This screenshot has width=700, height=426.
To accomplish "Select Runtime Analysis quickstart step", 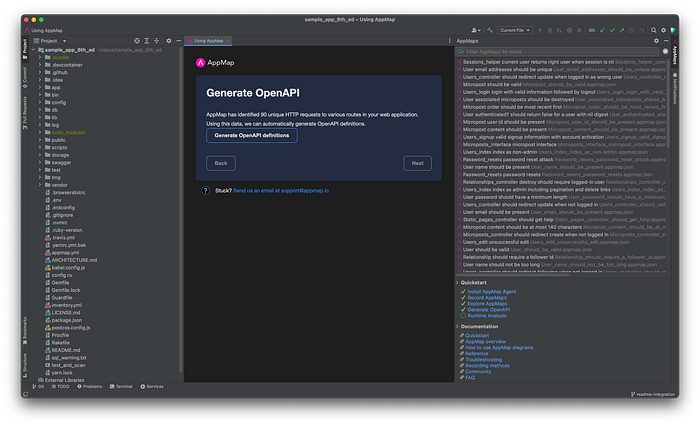I will pos(487,316).
